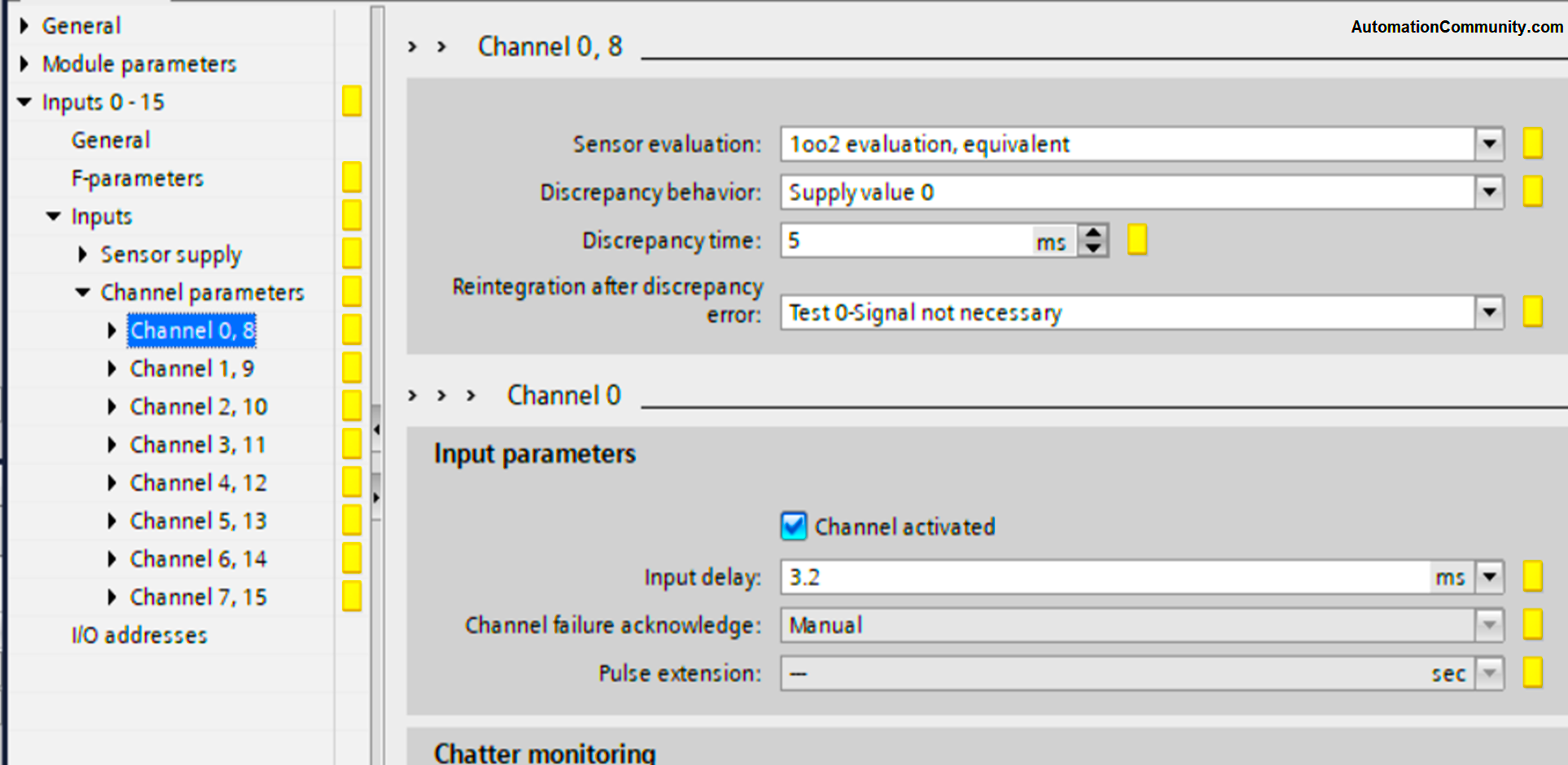Open the Sensor evaluation dropdown
The image size is (1568, 765).
pos(1489,143)
